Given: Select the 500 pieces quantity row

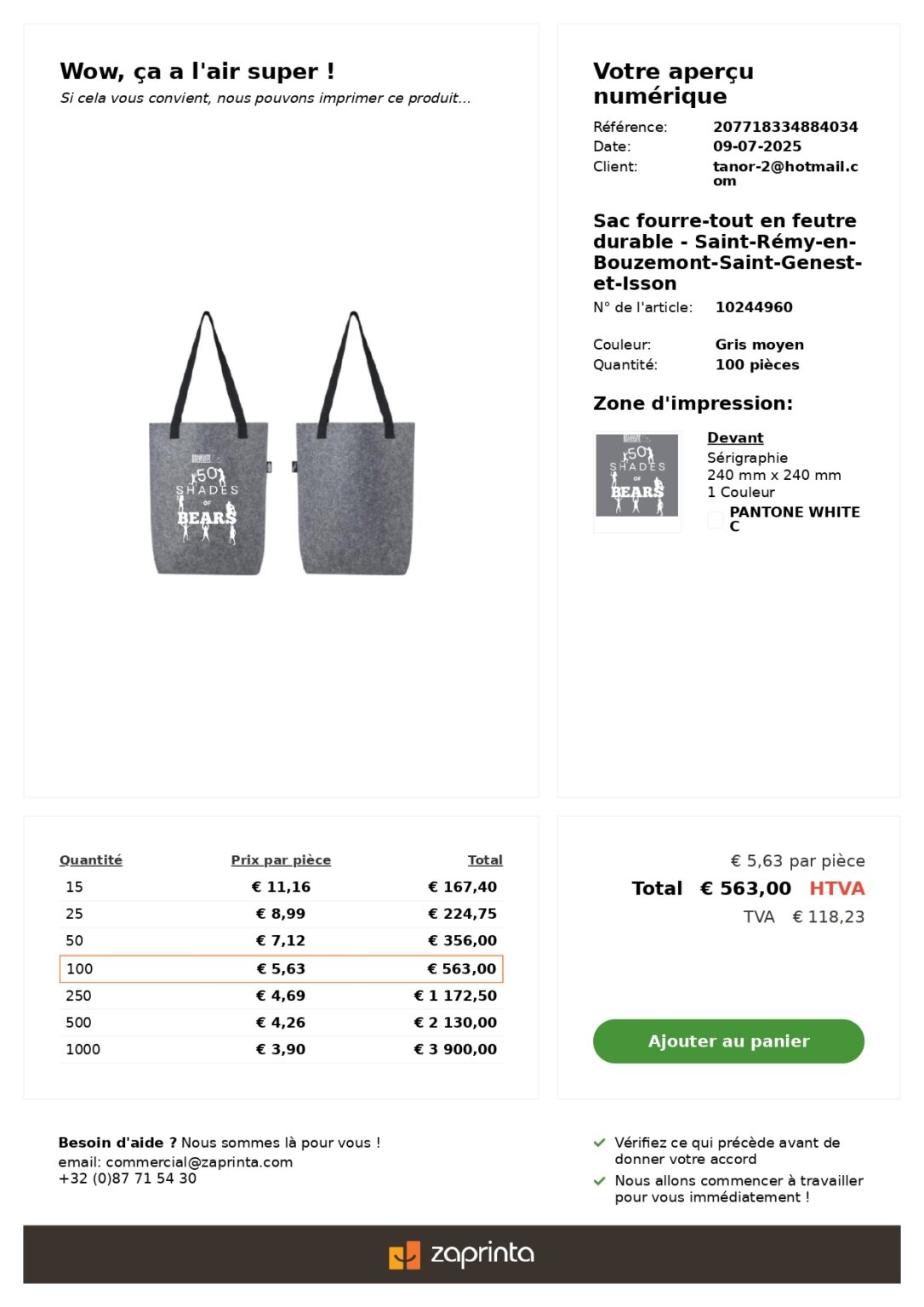Looking at the screenshot, I should [281, 1022].
